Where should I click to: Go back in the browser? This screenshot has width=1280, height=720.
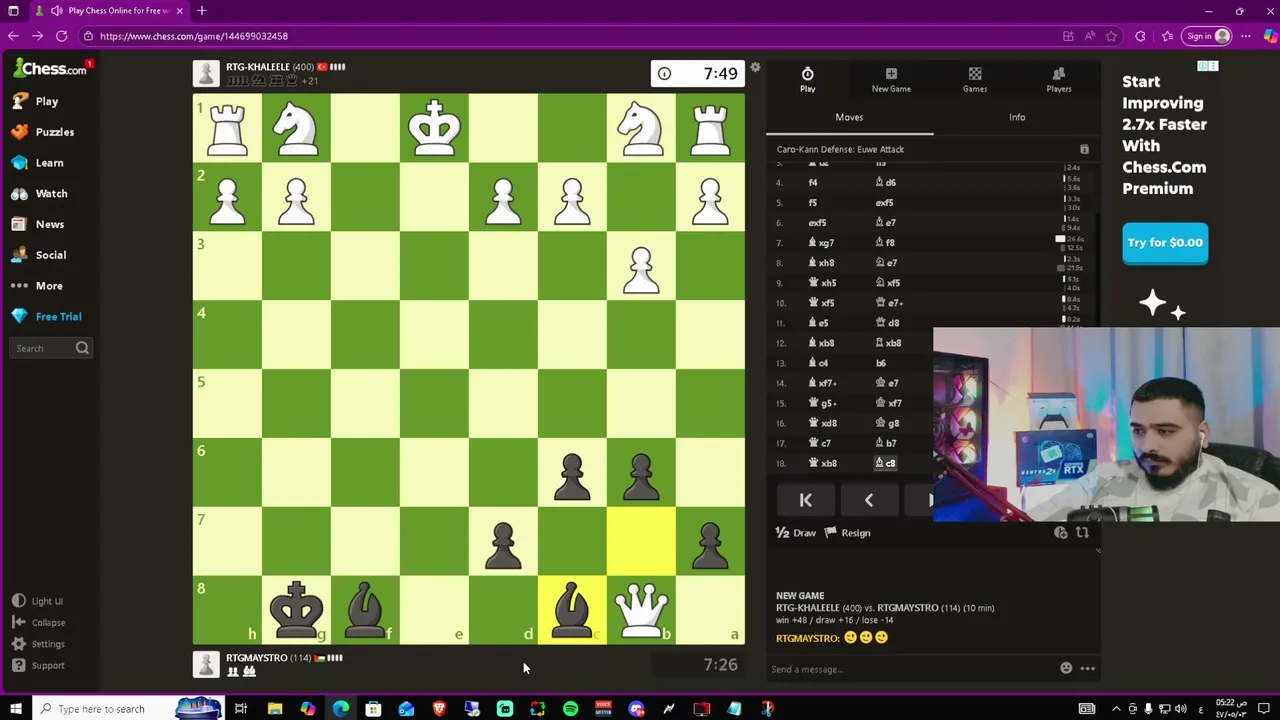[x=13, y=36]
